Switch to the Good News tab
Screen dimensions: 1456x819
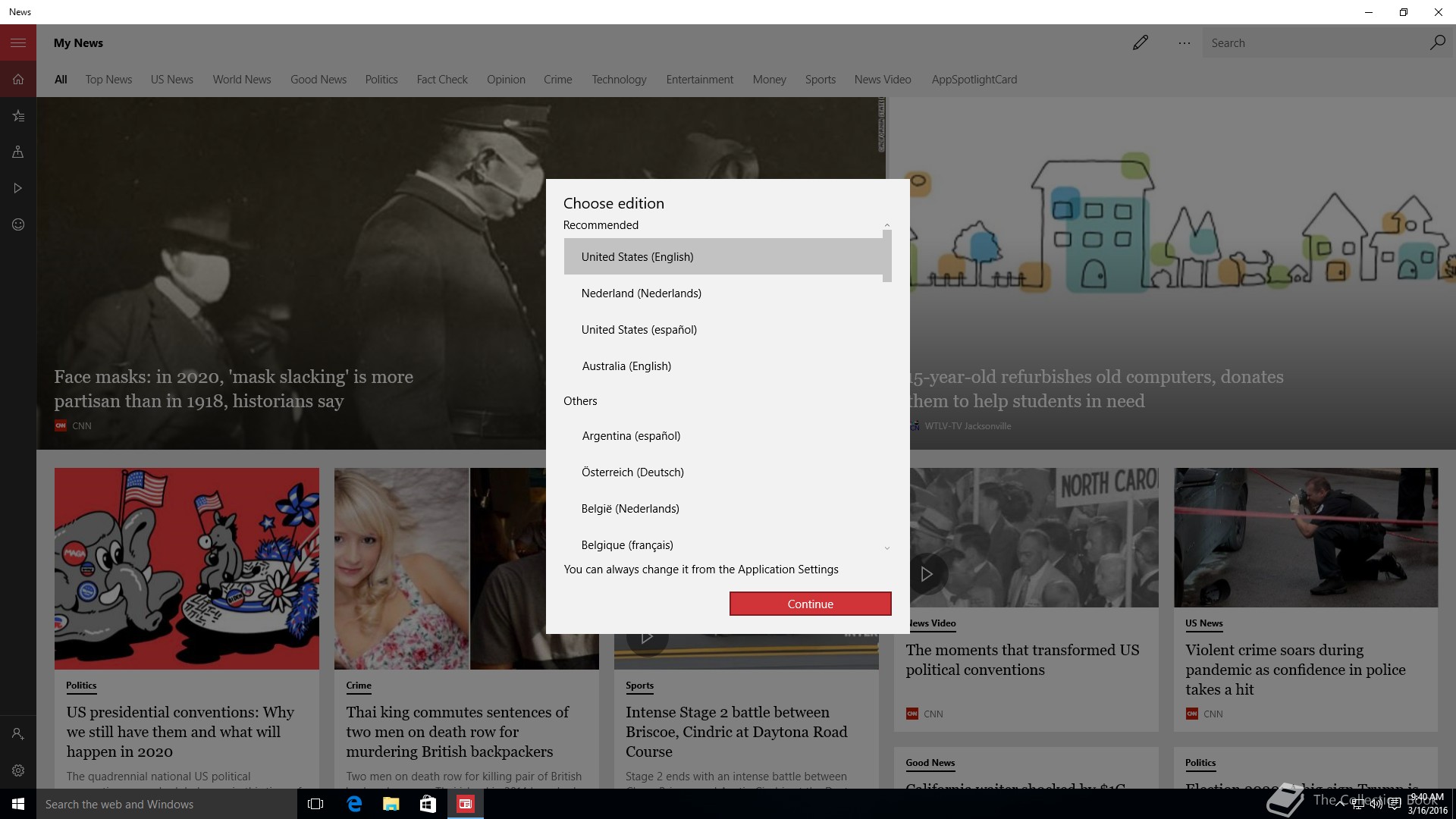click(318, 80)
